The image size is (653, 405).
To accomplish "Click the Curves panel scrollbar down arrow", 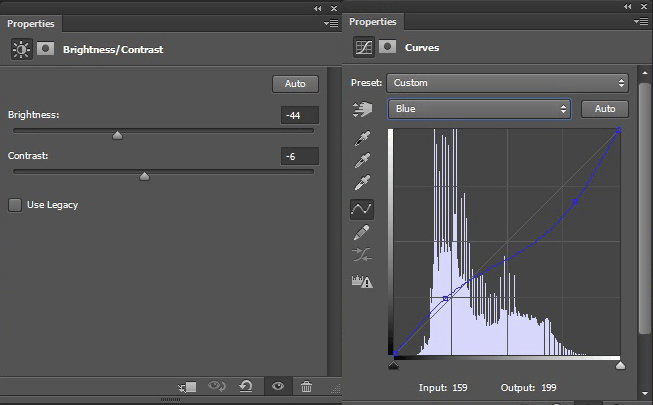I will point(645,393).
